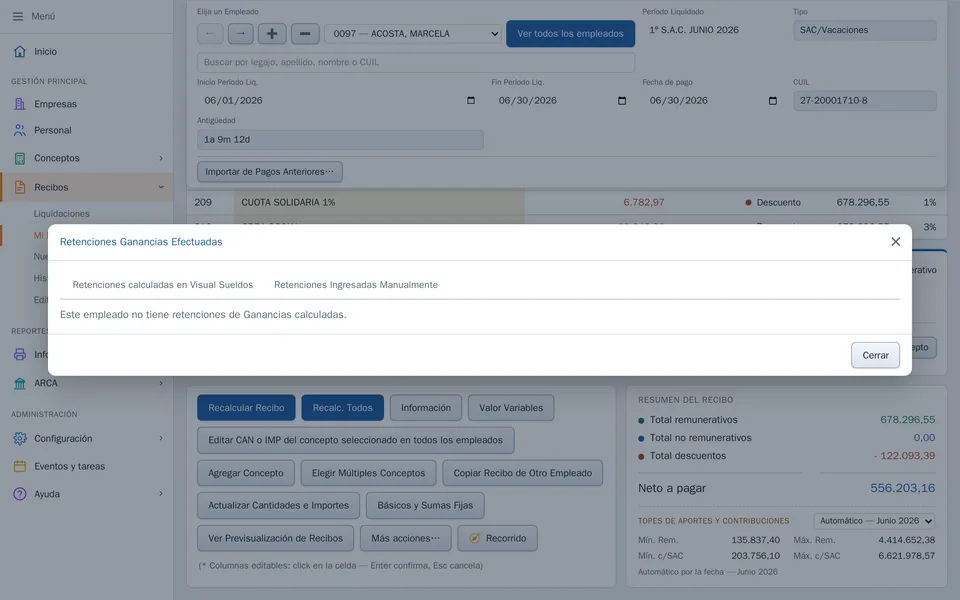Click the Ayuda question mark icon

[20, 494]
